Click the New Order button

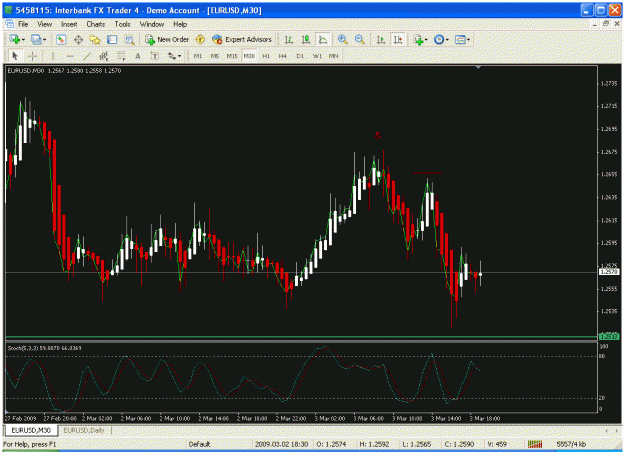pos(167,39)
